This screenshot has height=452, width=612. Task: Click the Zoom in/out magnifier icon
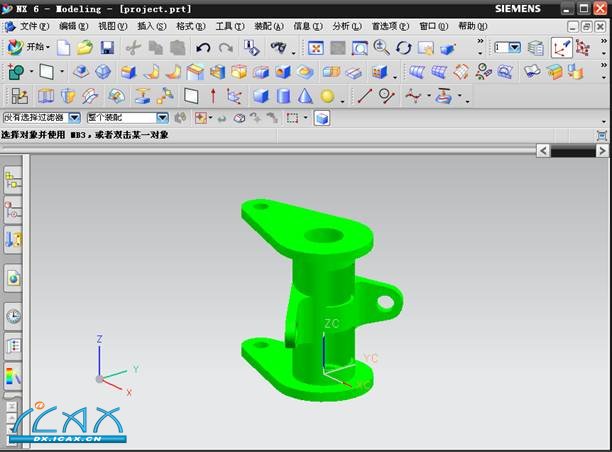(x=381, y=48)
